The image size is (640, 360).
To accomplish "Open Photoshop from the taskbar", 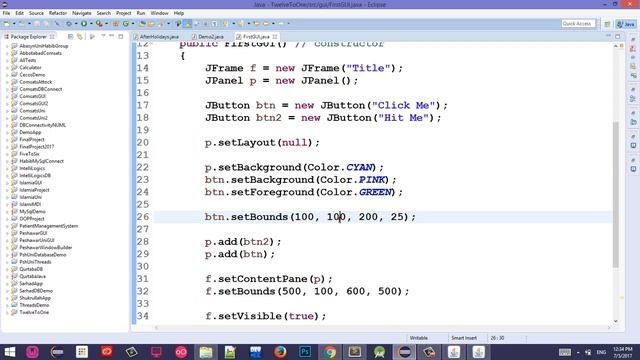I will [305, 352].
